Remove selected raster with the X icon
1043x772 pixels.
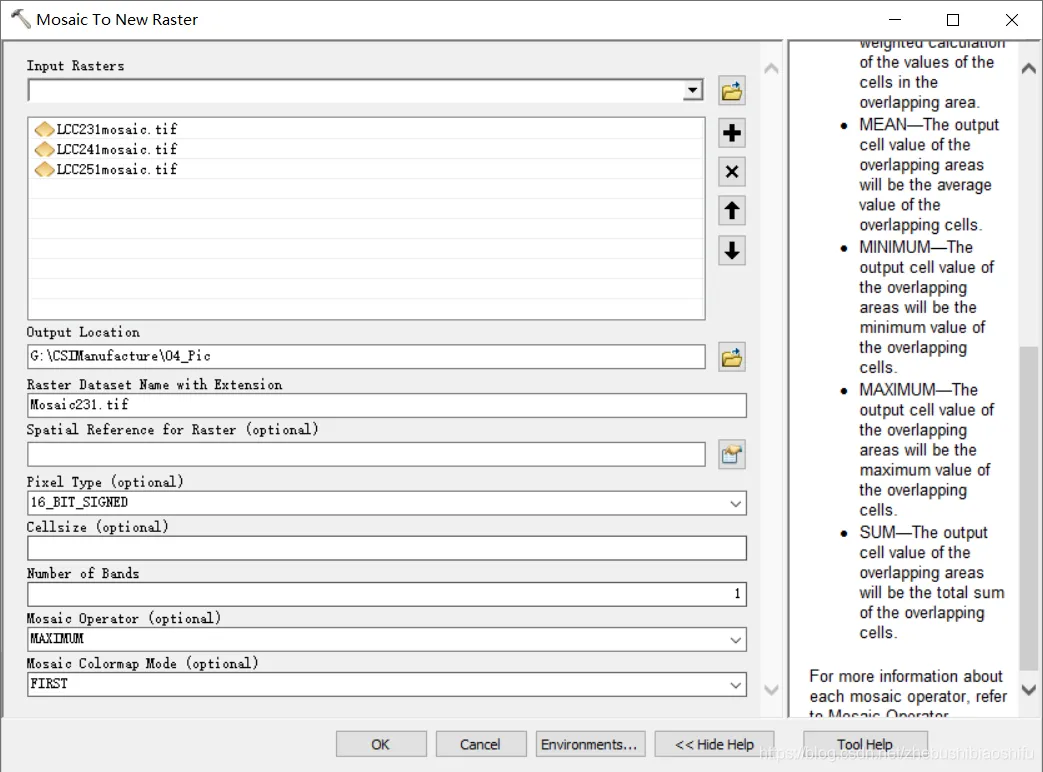coord(732,172)
